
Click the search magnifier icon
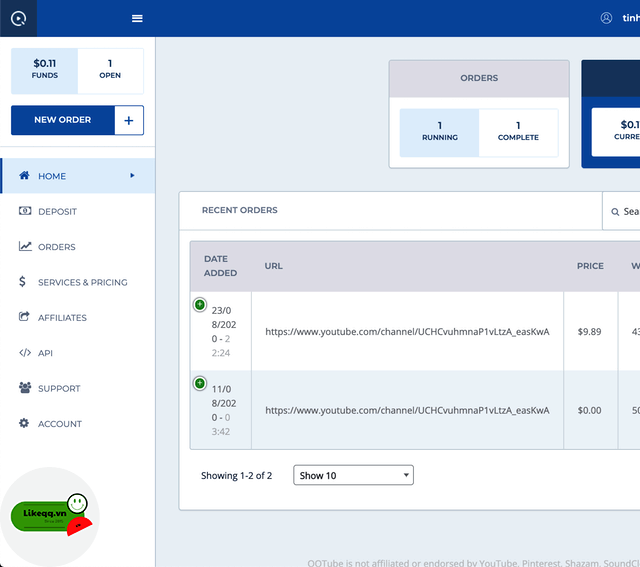(x=615, y=212)
